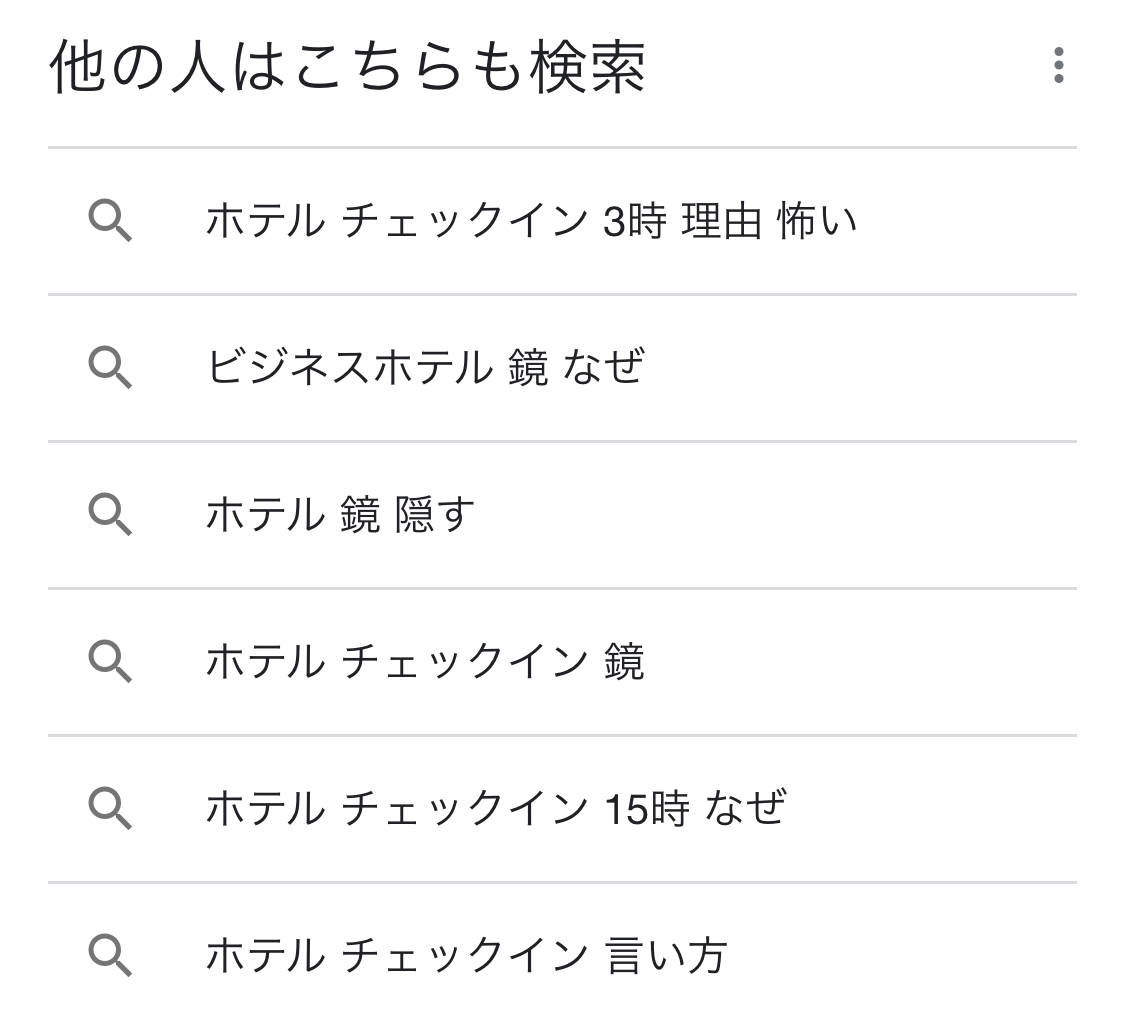Click 言い方 in the last suggestion
The width and height of the screenshot is (1125, 1016).
point(666,955)
